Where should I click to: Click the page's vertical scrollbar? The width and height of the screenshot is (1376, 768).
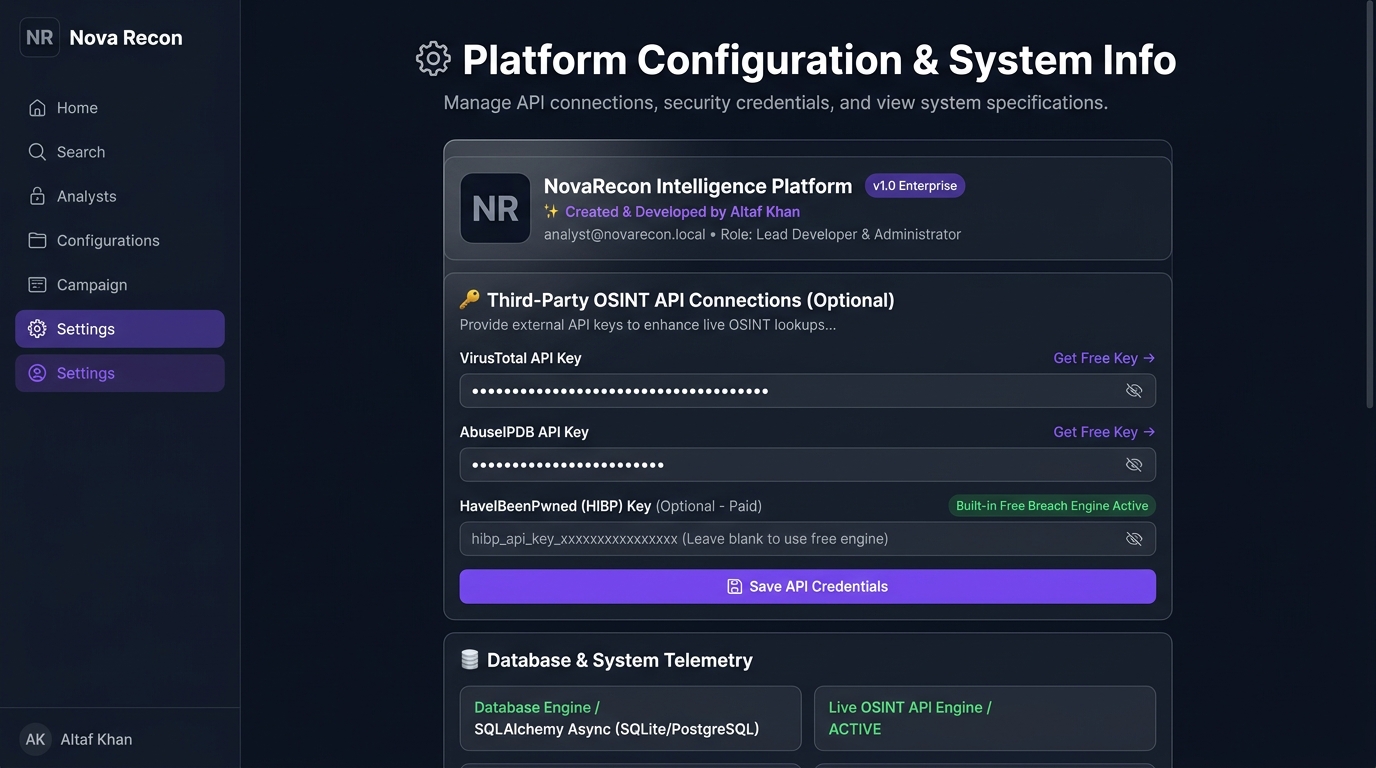1371,204
